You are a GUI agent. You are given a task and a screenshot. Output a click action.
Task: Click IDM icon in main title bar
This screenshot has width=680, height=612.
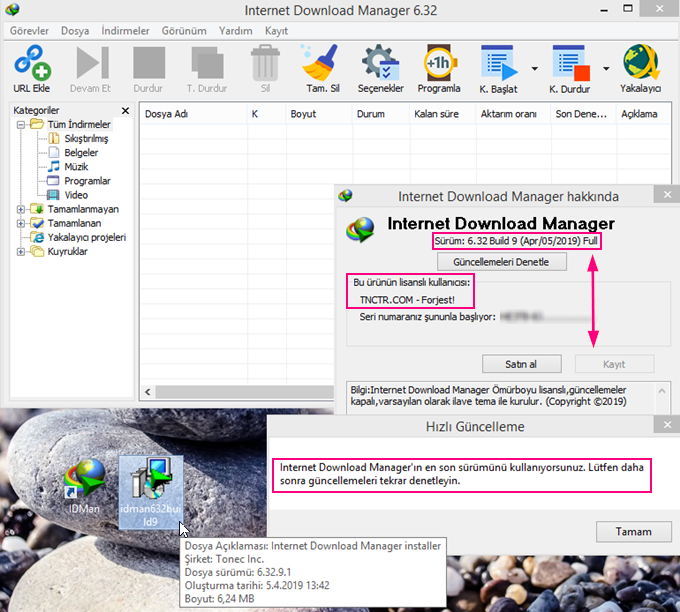(13, 10)
